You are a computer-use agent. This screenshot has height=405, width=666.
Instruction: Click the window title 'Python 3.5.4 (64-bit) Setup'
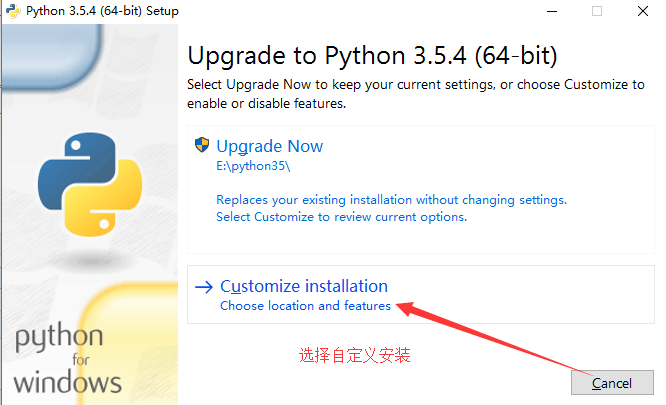tap(102, 11)
